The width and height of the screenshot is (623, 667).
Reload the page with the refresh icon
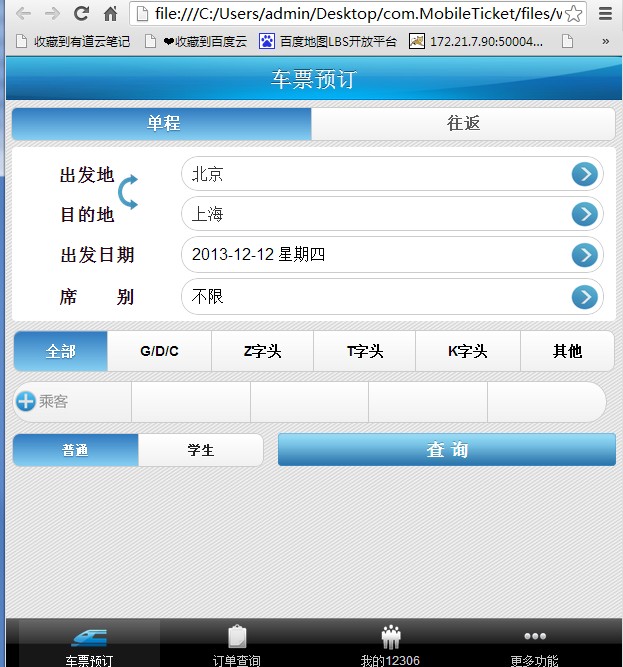coord(81,14)
